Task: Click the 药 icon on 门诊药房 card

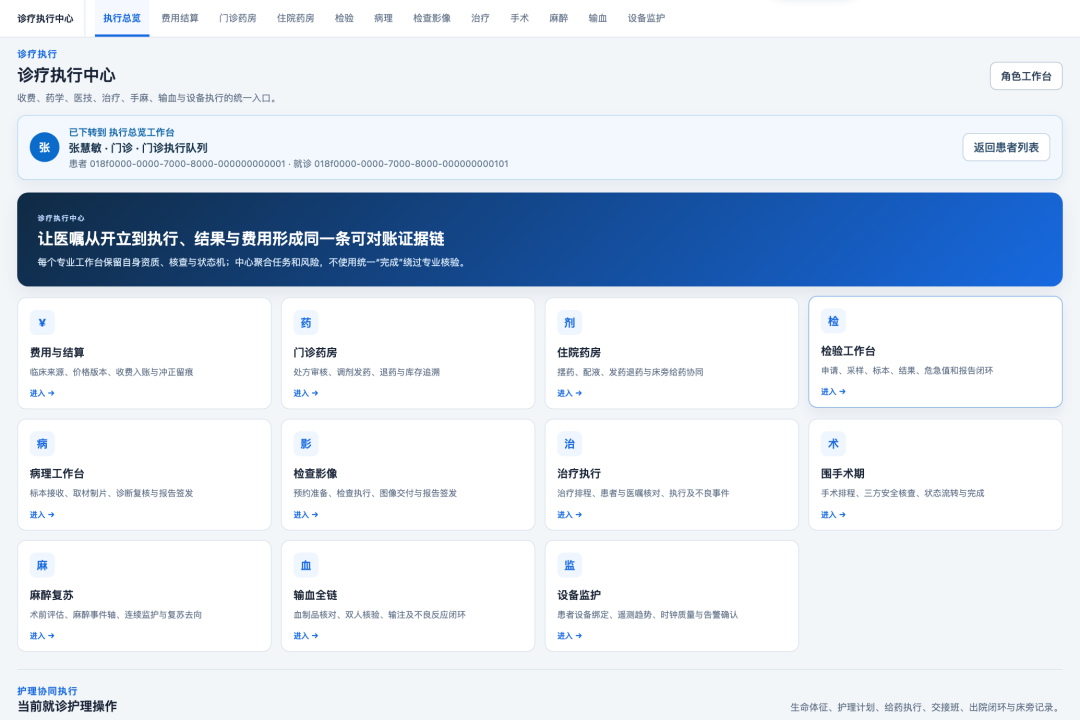Action: (x=306, y=322)
